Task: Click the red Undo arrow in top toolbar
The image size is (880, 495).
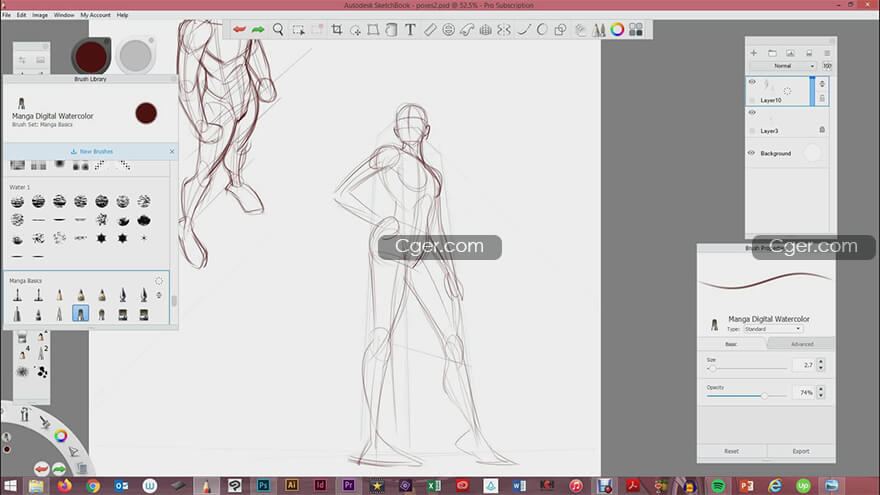Action: coord(240,29)
